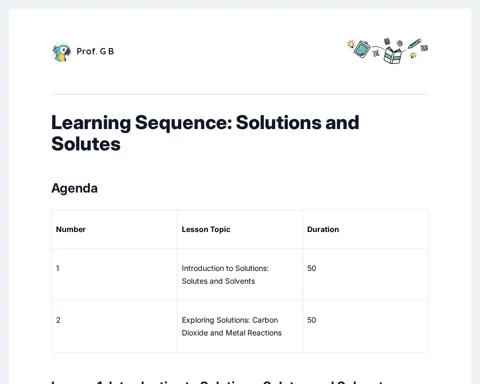Click the yellow lightbulb doodle top left
Viewport: 480px width, 384px height.
point(350,44)
